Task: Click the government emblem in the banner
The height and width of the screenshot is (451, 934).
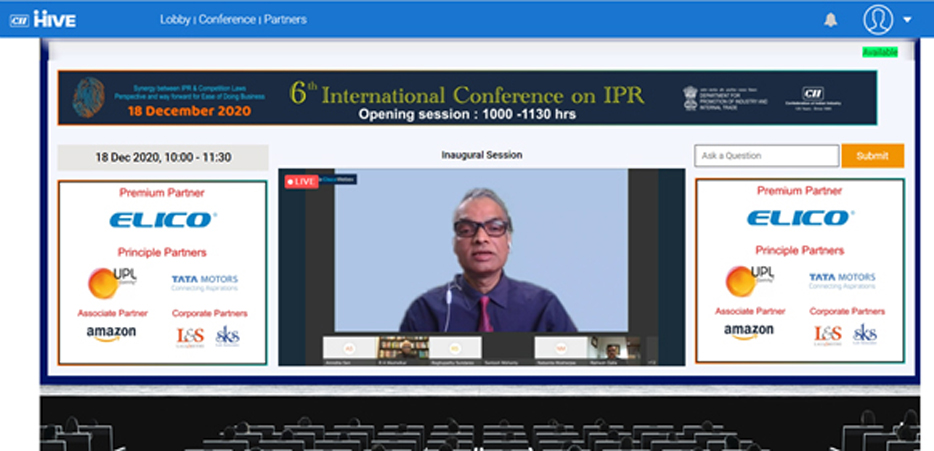Action: 690,98
